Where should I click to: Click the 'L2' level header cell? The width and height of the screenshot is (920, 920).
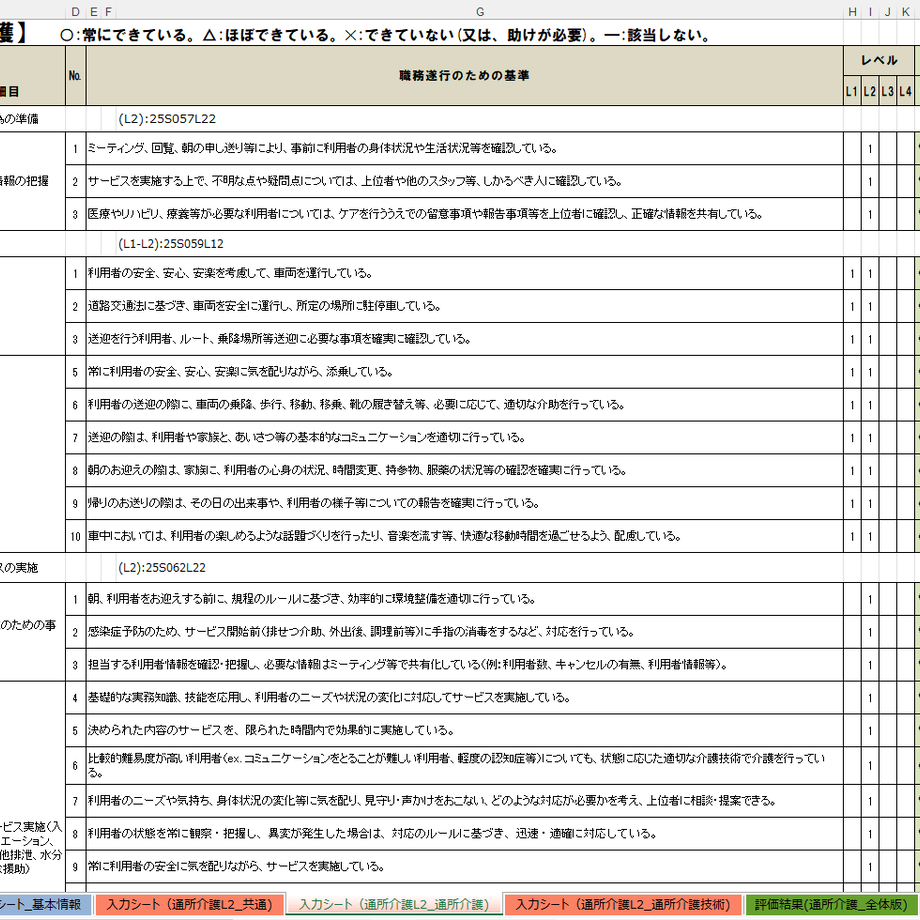click(x=870, y=91)
